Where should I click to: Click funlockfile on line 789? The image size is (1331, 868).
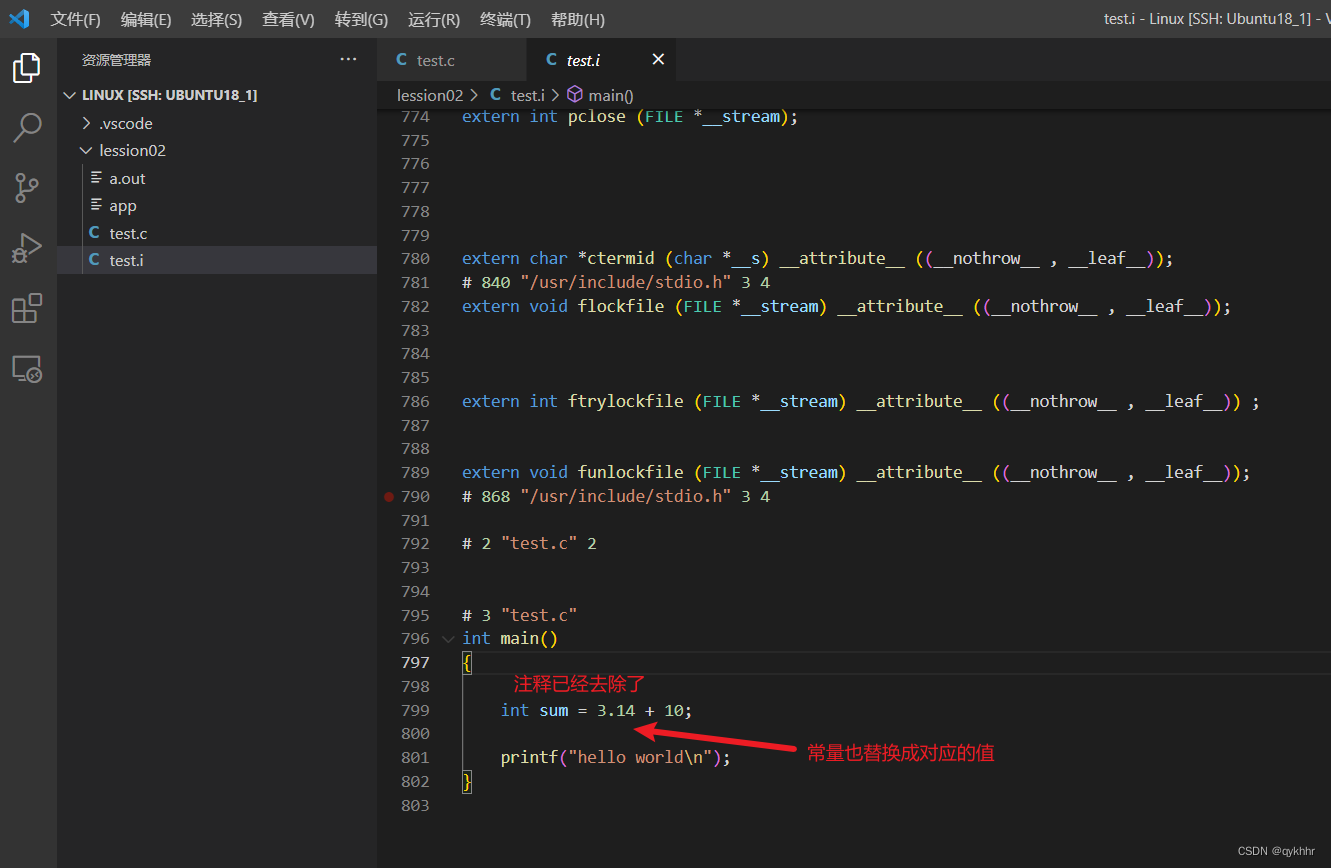(x=631, y=472)
